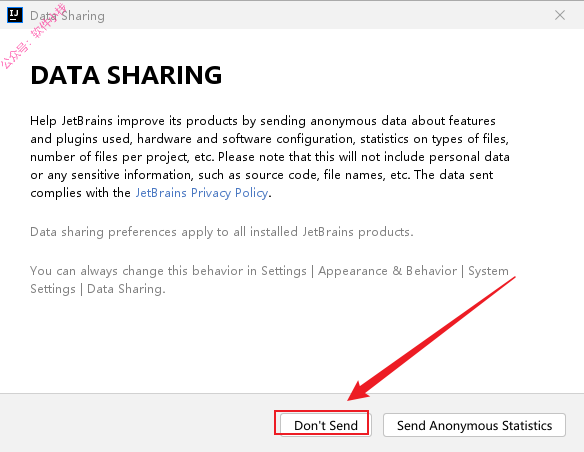Image resolution: width=584 pixels, height=452 pixels.
Task: Click the IntelliJ IDEA logo in title bar
Action: [x=15, y=15]
